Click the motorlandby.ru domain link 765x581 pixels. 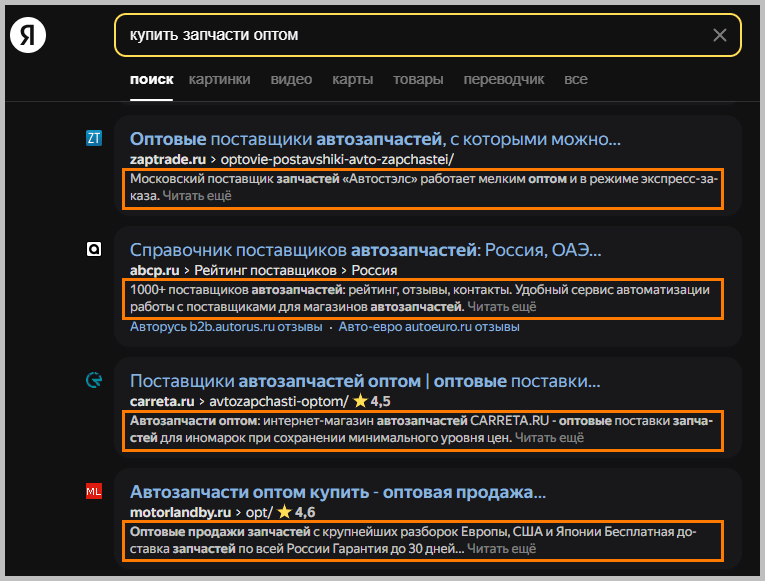180,513
